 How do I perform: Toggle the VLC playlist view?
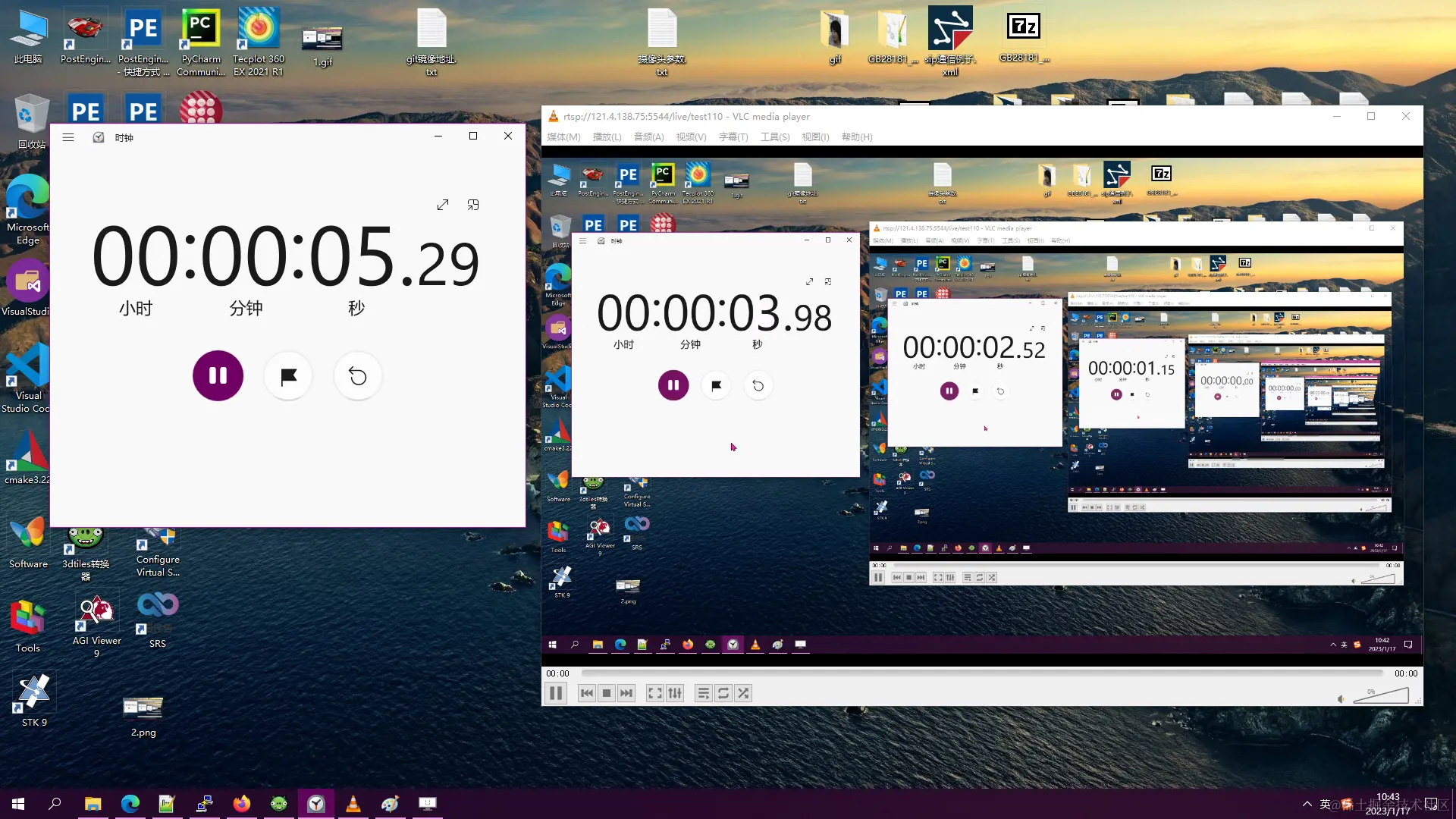click(x=703, y=693)
